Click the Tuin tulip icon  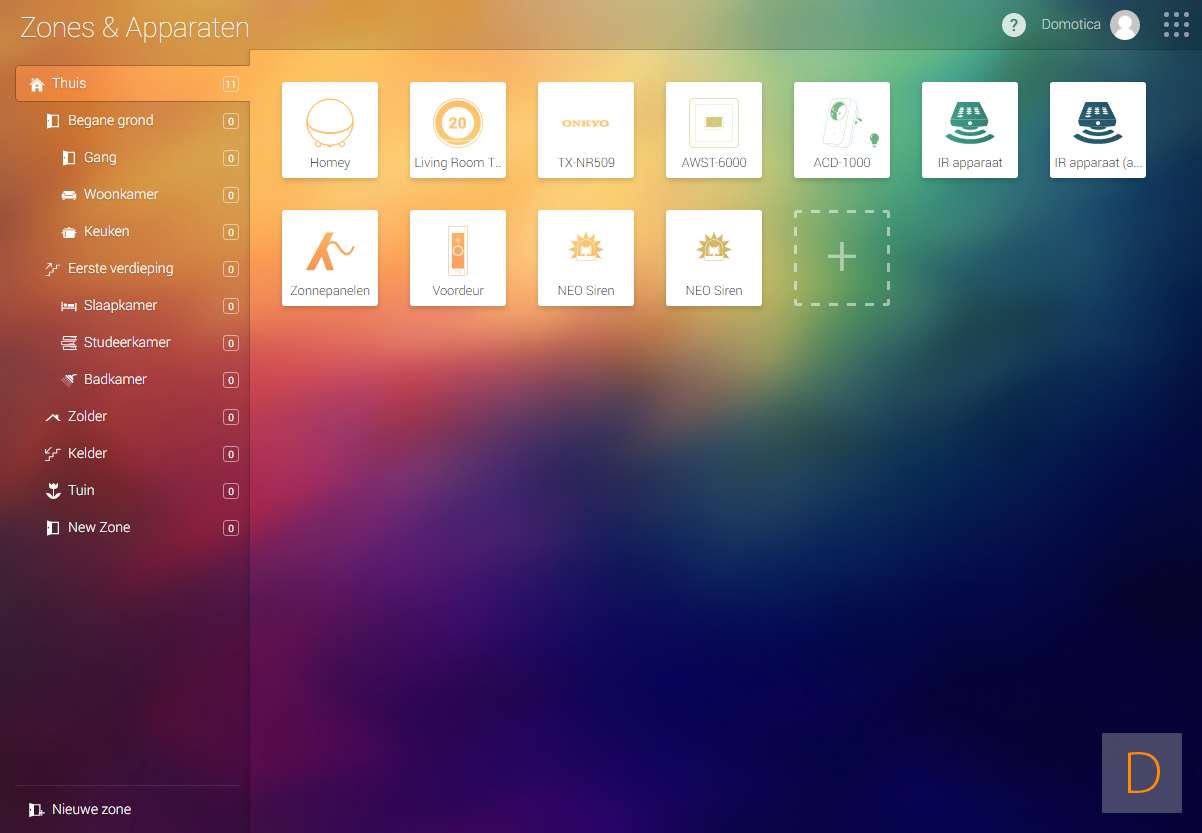pos(53,491)
